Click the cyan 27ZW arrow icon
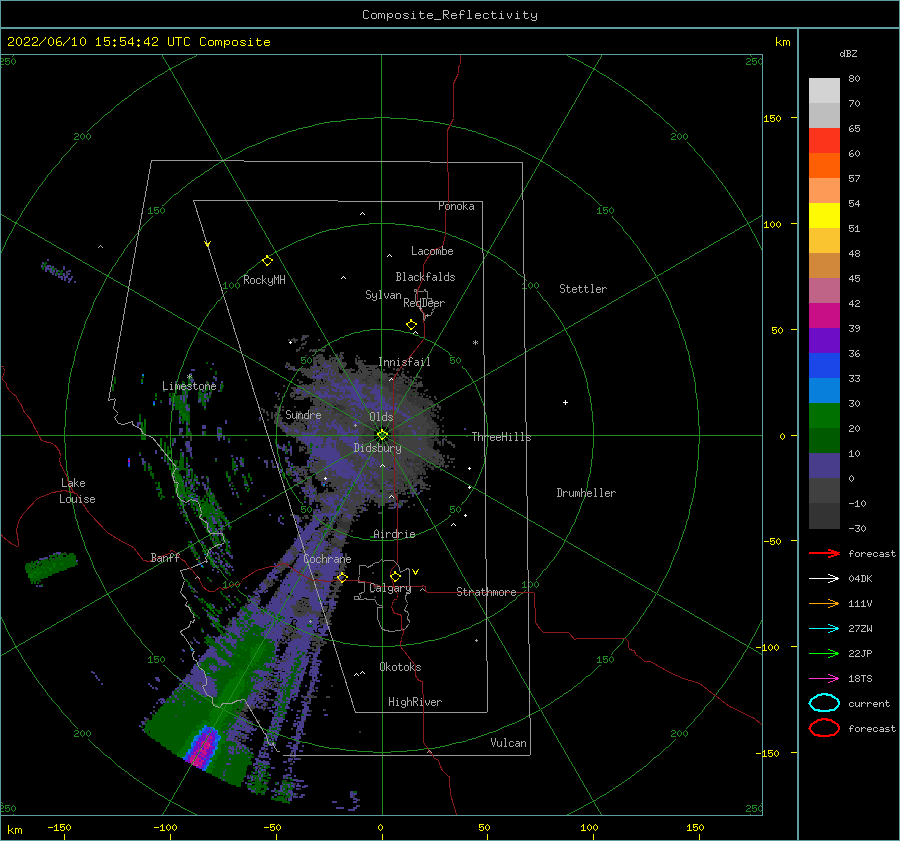The image size is (900, 841). (824, 629)
